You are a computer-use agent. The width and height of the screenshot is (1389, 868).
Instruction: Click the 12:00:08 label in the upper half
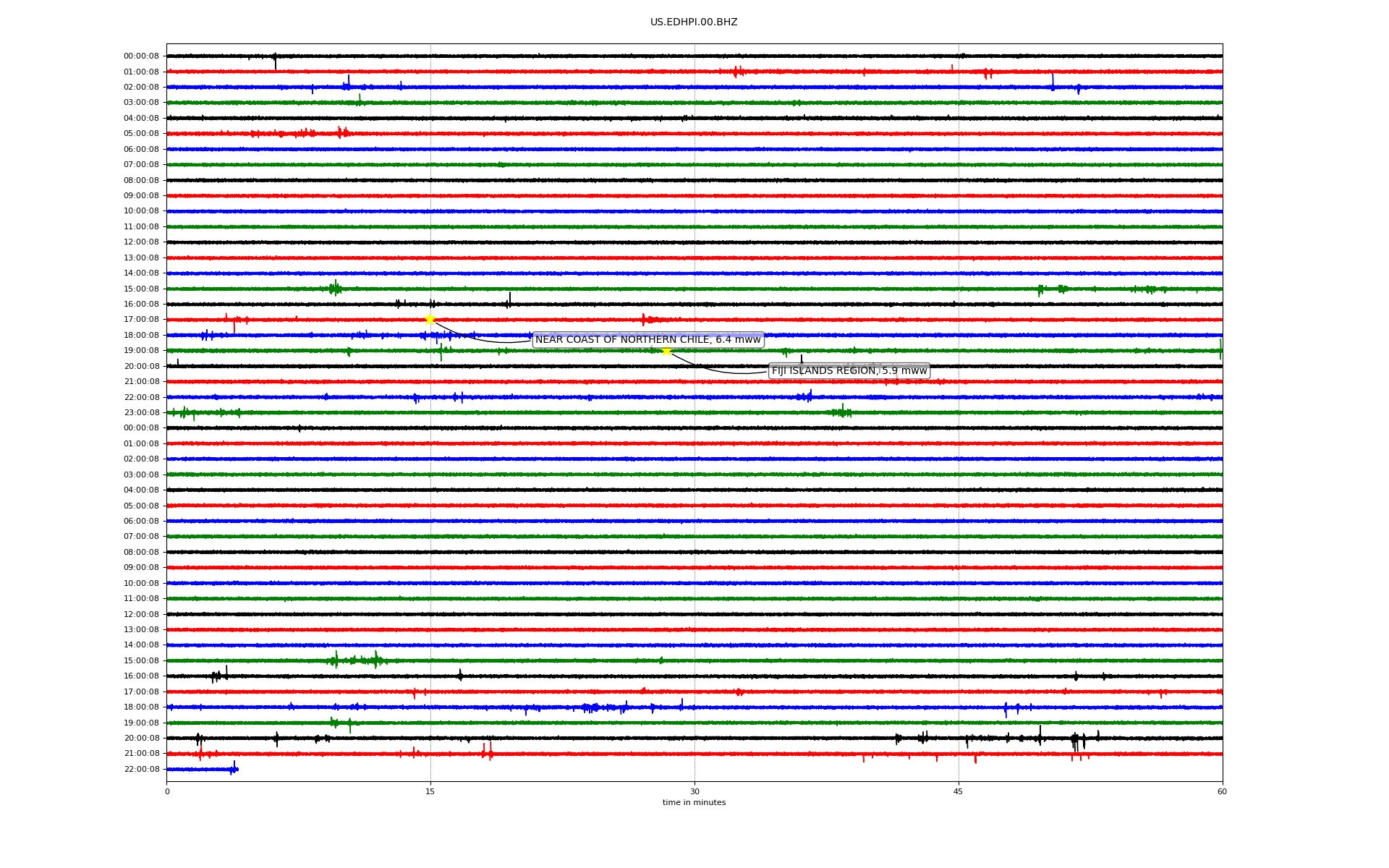coord(141,242)
